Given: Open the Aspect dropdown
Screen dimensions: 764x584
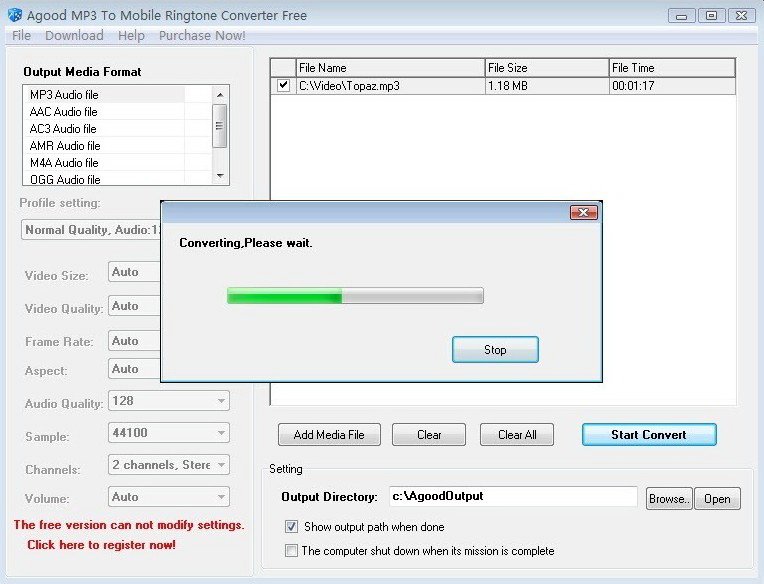Looking at the screenshot, I should (134, 369).
